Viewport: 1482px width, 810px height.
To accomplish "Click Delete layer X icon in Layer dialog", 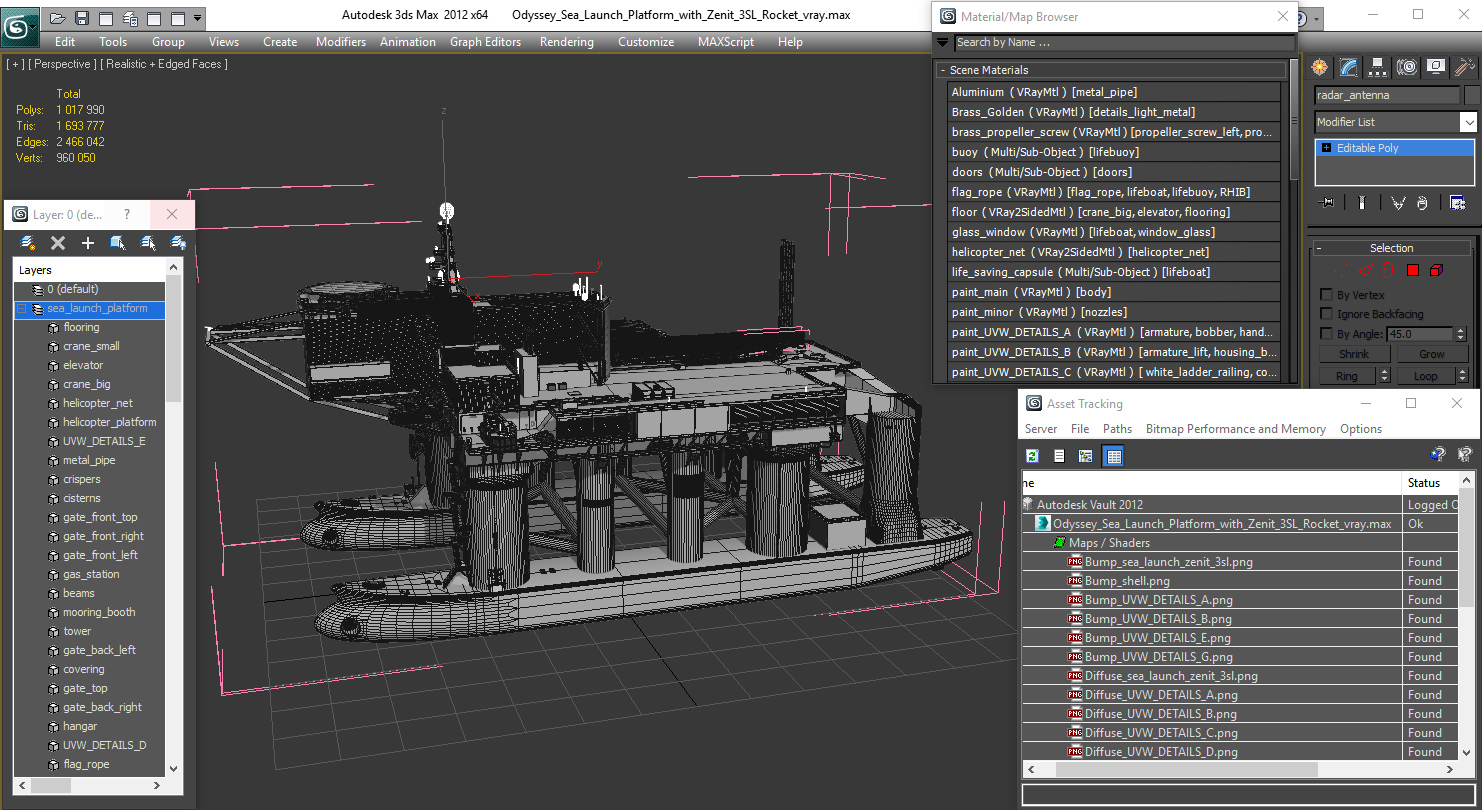I will coord(58,243).
